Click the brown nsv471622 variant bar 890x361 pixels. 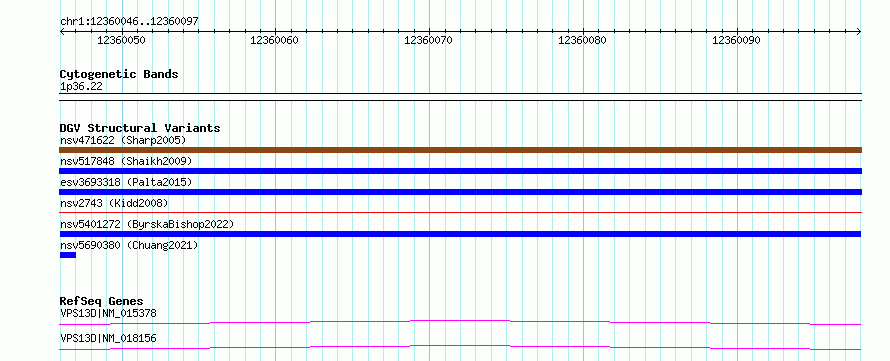(x=460, y=150)
